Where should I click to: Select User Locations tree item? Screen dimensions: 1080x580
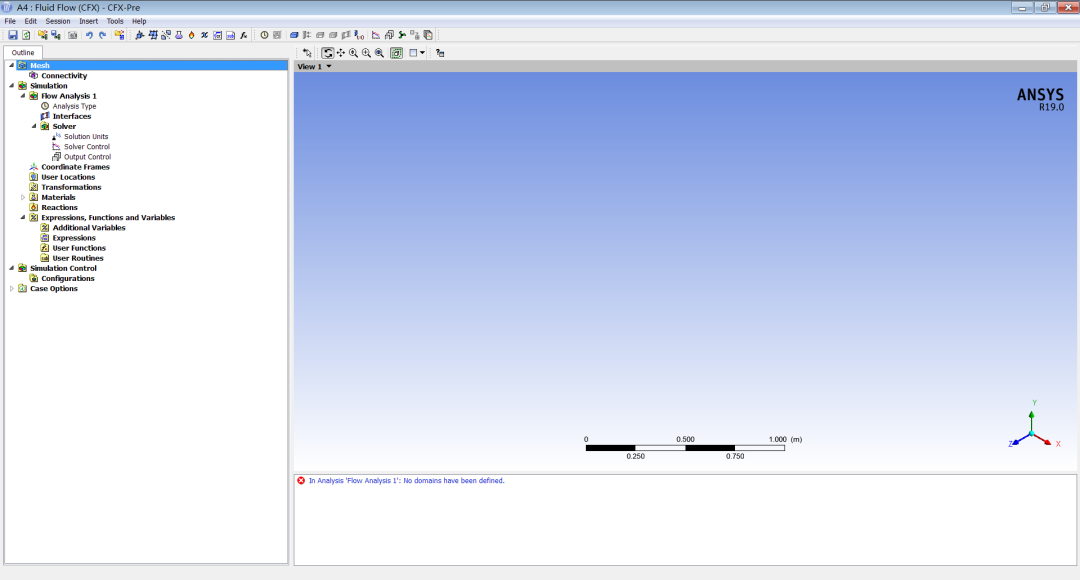[68, 177]
